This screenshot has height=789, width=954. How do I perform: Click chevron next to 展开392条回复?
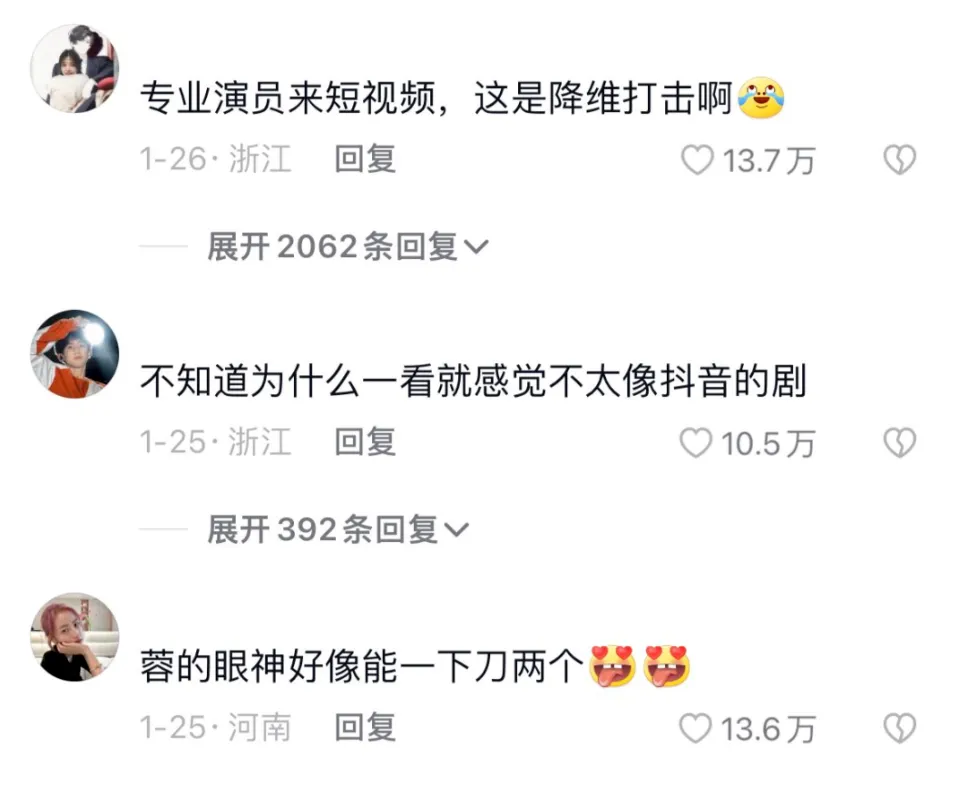pyautogui.click(x=456, y=530)
